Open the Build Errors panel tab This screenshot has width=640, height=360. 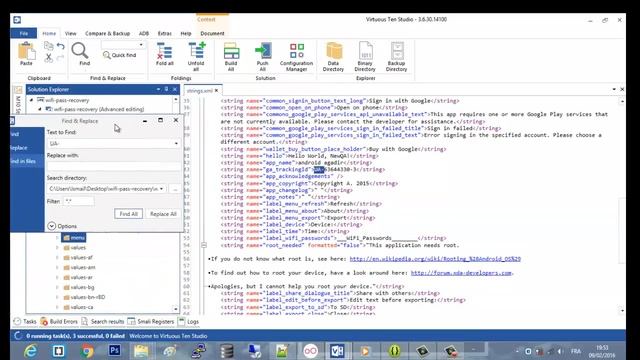point(59,322)
